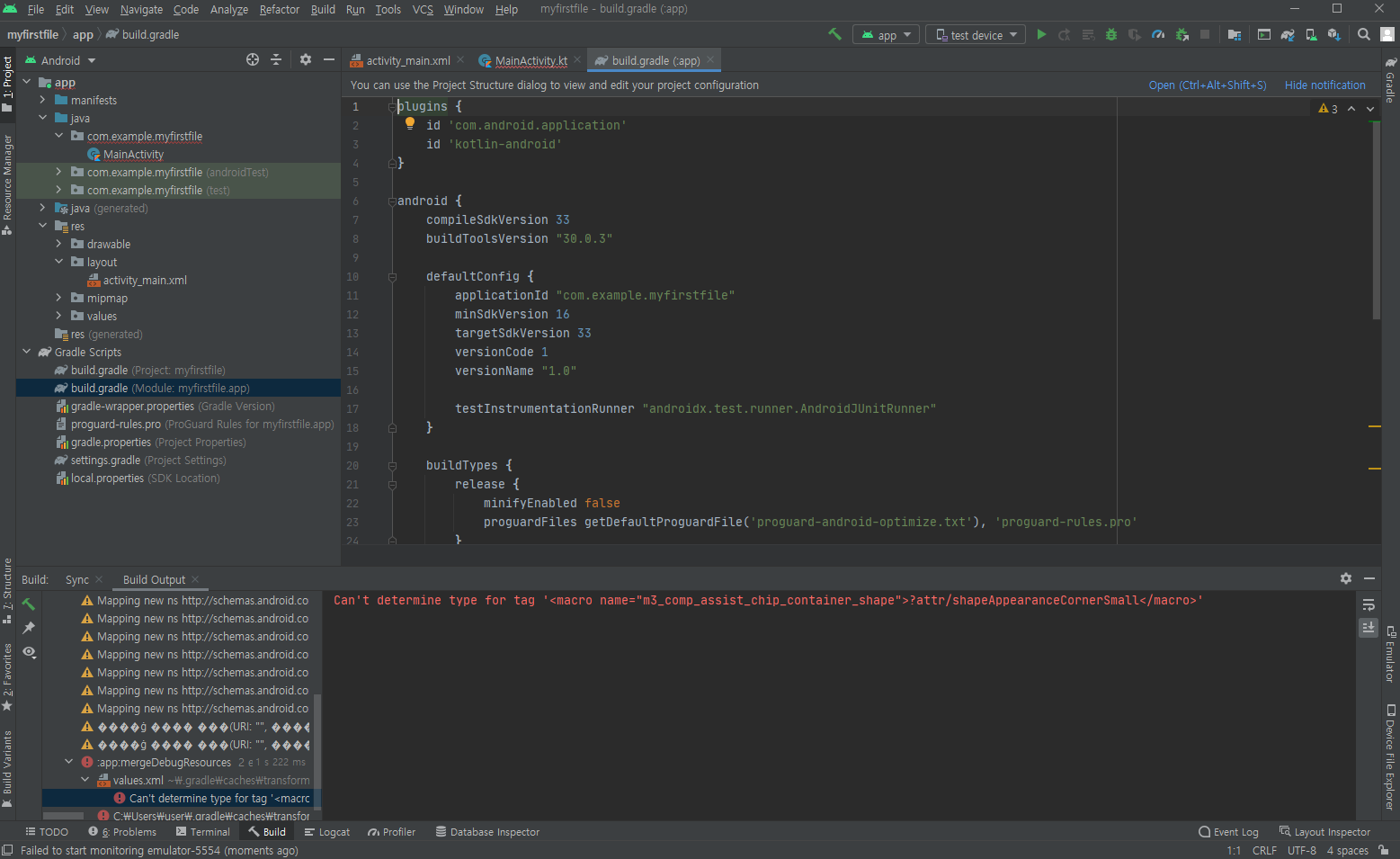Minimize the Build tool window
The image size is (1400, 859).
1369,578
